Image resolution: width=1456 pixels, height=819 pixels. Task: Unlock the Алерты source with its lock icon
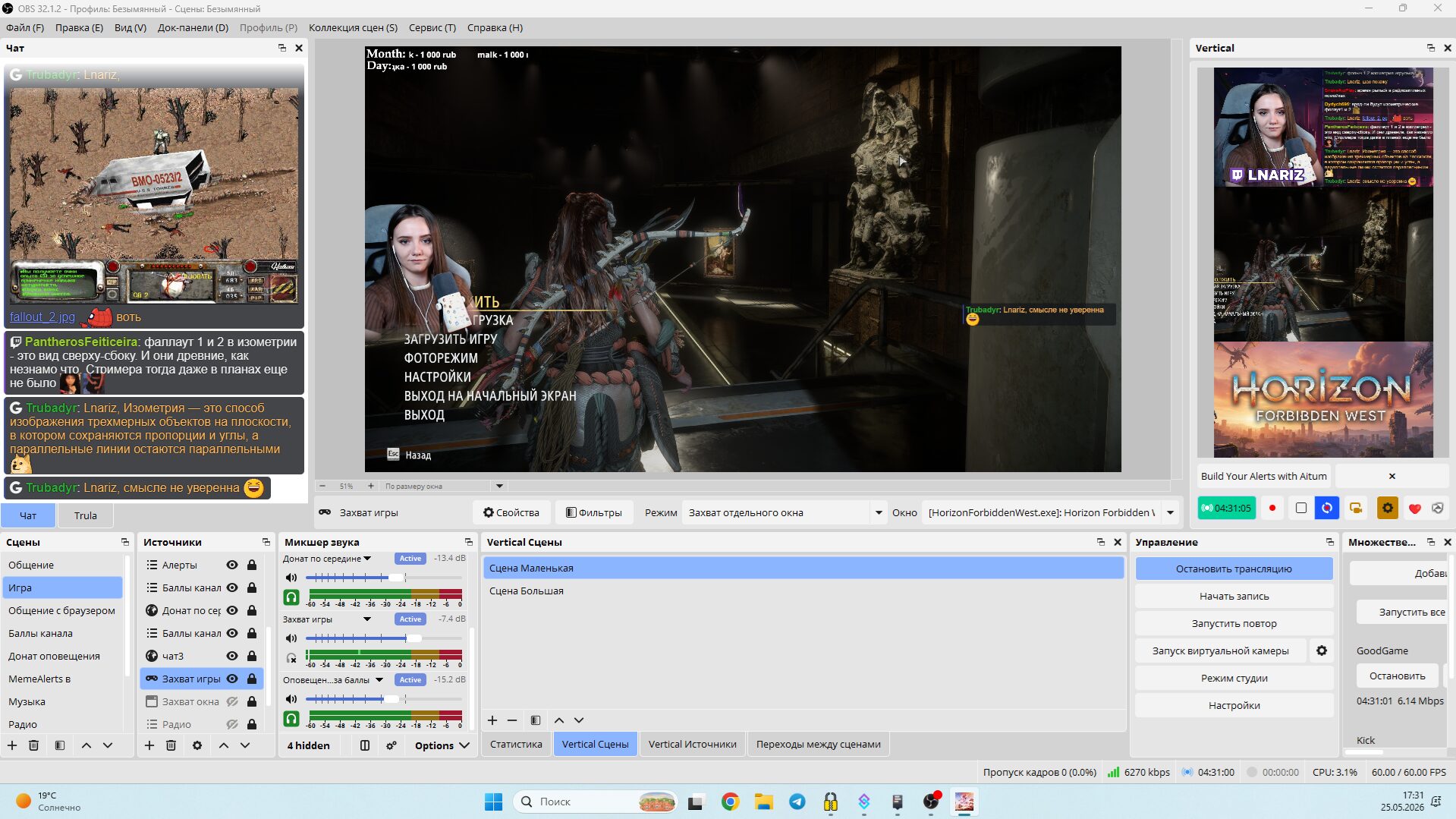pyautogui.click(x=252, y=565)
